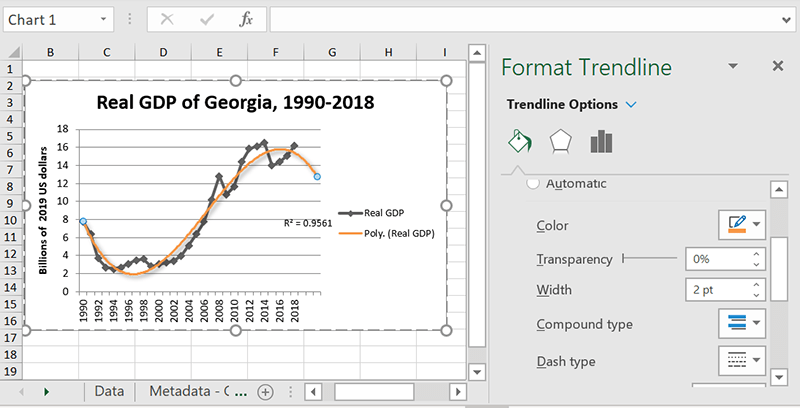Click the Width 2 pt field
This screenshot has height=408, width=800.
coord(718,290)
